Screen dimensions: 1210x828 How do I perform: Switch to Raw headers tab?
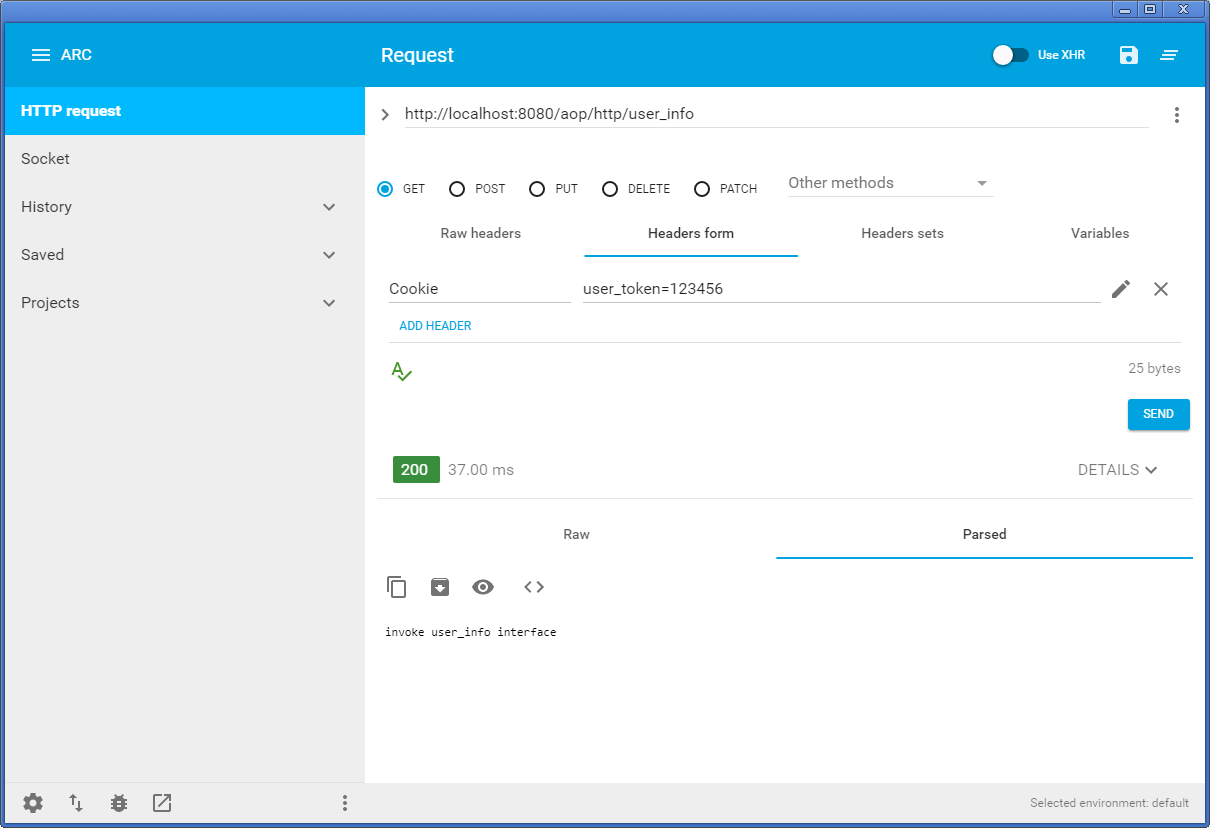pos(481,234)
